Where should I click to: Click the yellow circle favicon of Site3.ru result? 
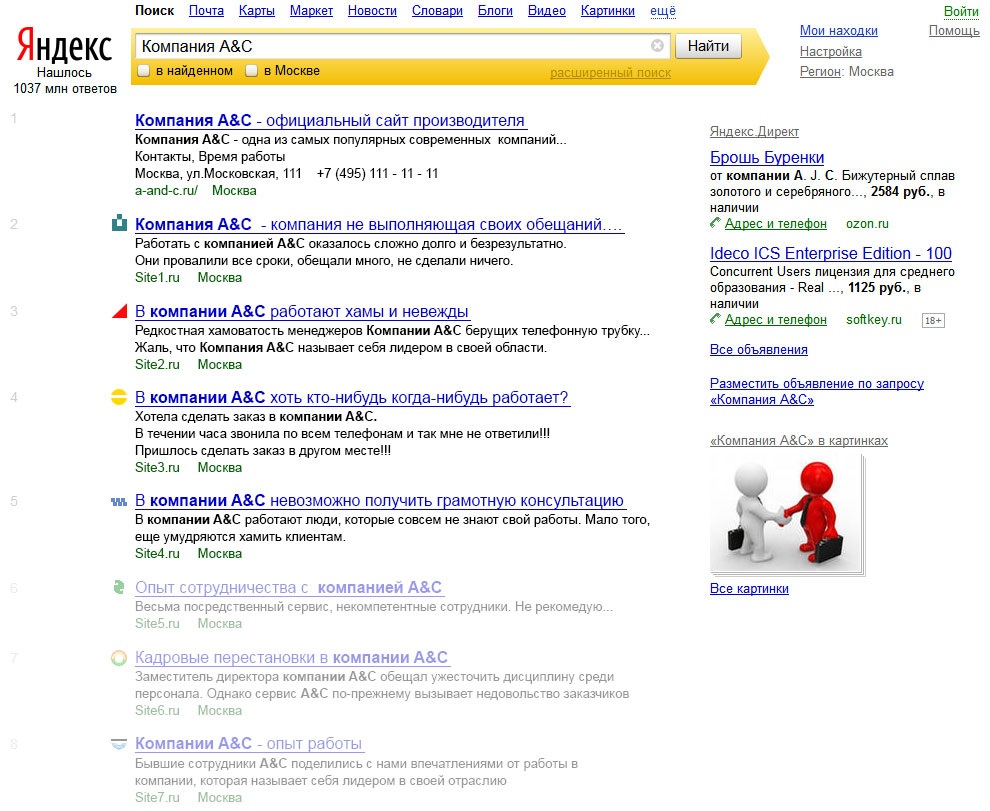pos(119,397)
